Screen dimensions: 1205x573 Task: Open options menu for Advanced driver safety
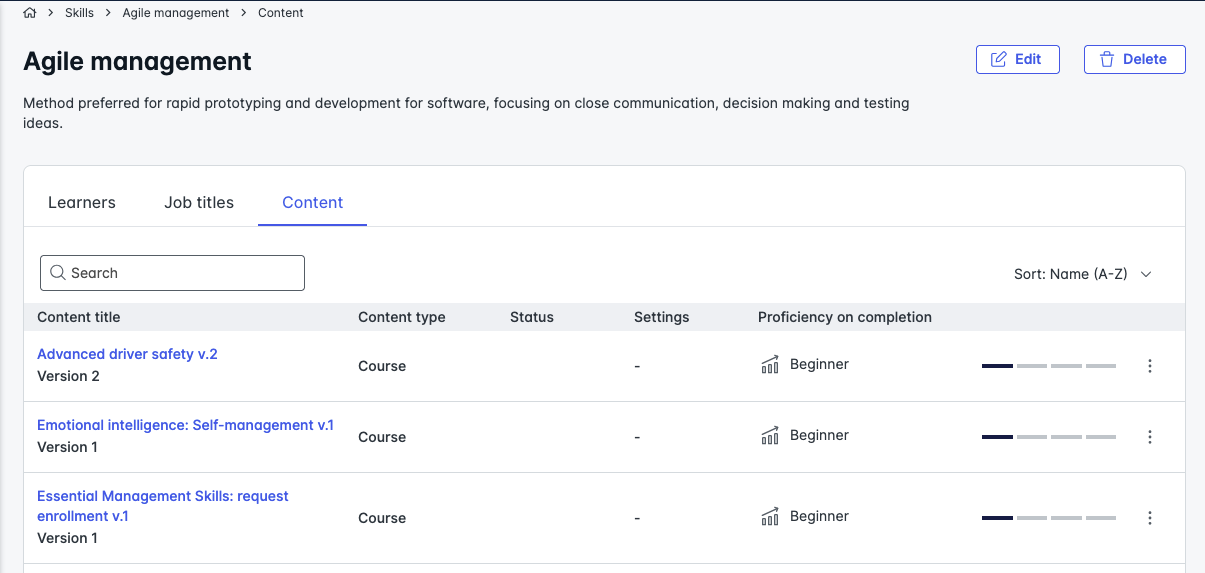tap(1150, 366)
